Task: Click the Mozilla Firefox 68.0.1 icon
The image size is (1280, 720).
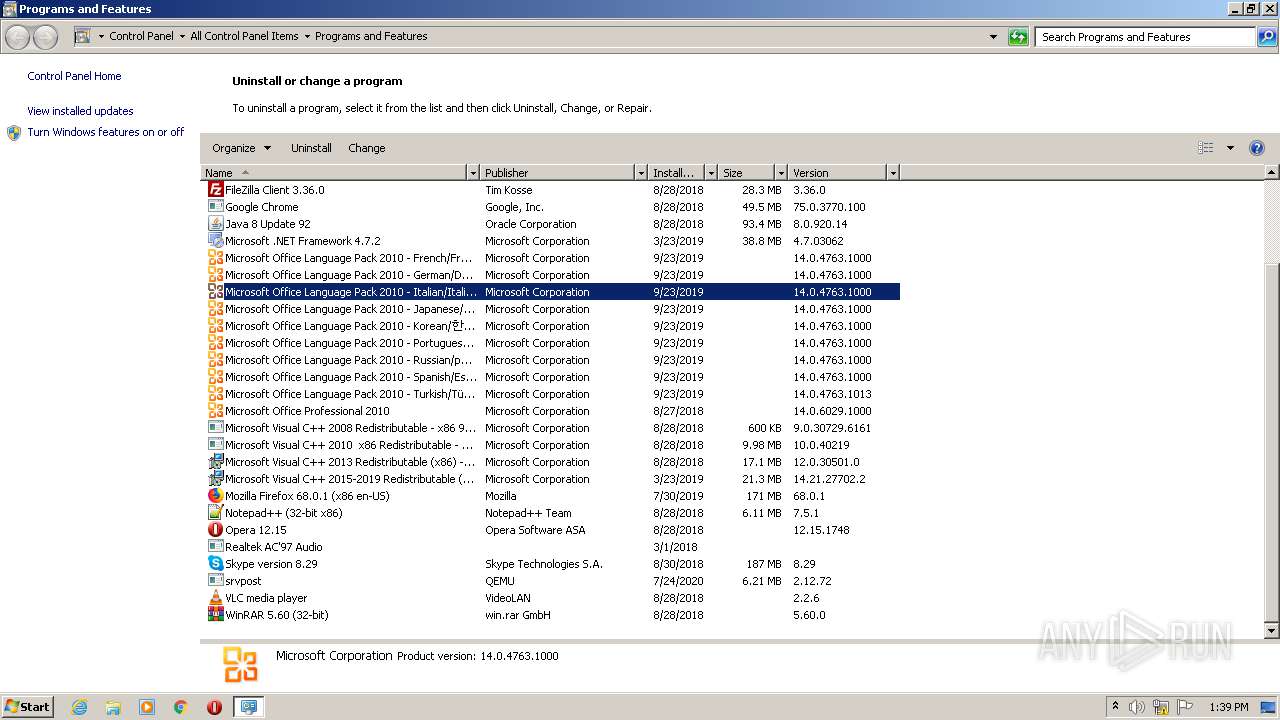Action: (215, 496)
